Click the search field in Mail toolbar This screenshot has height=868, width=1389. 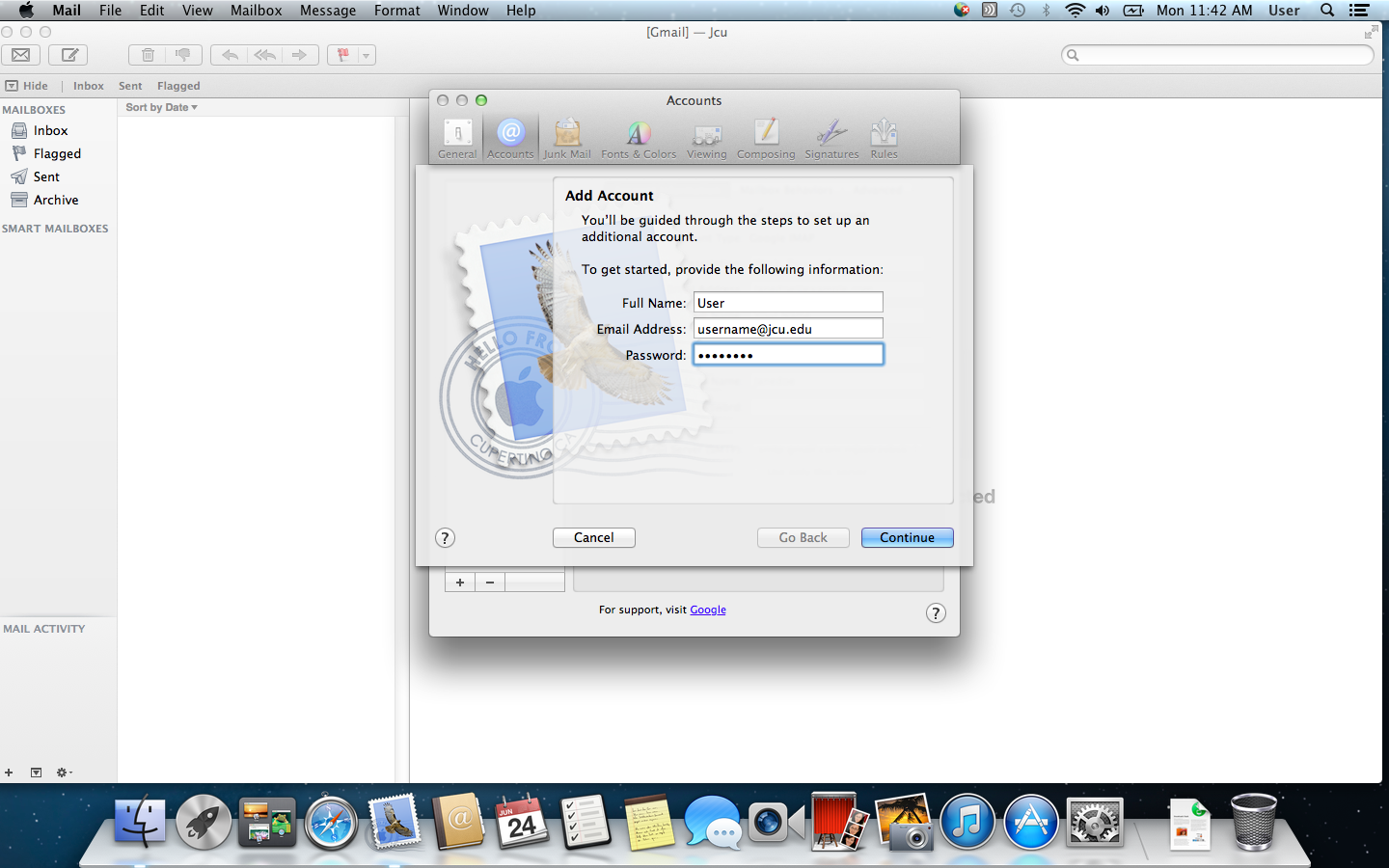click(1217, 55)
